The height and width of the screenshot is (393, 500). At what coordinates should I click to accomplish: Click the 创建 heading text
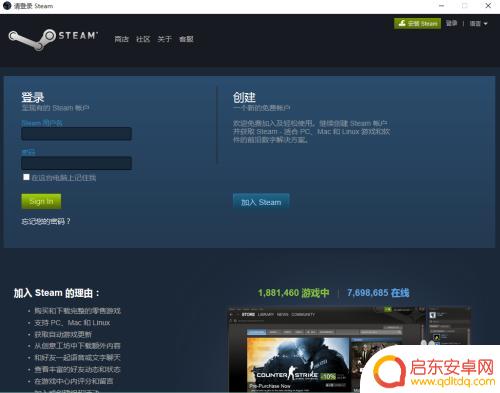pos(244,97)
